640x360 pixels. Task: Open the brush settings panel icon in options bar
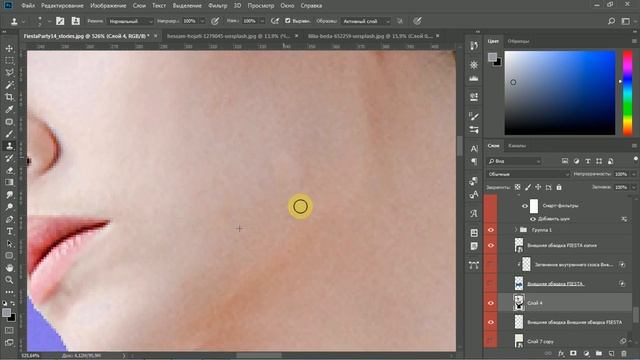(x=60, y=21)
